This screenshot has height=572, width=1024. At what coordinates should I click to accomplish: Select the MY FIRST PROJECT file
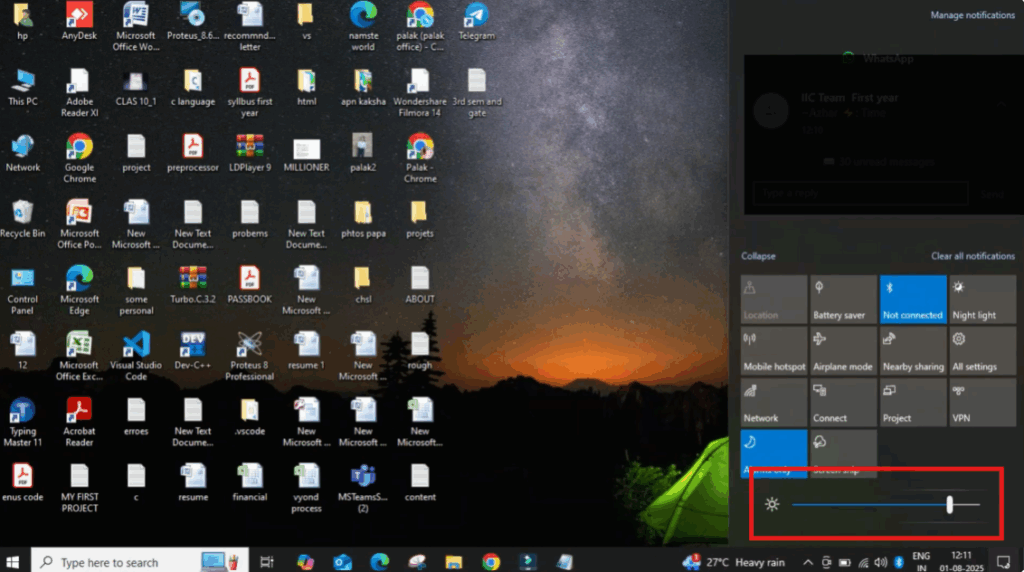click(x=79, y=488)
